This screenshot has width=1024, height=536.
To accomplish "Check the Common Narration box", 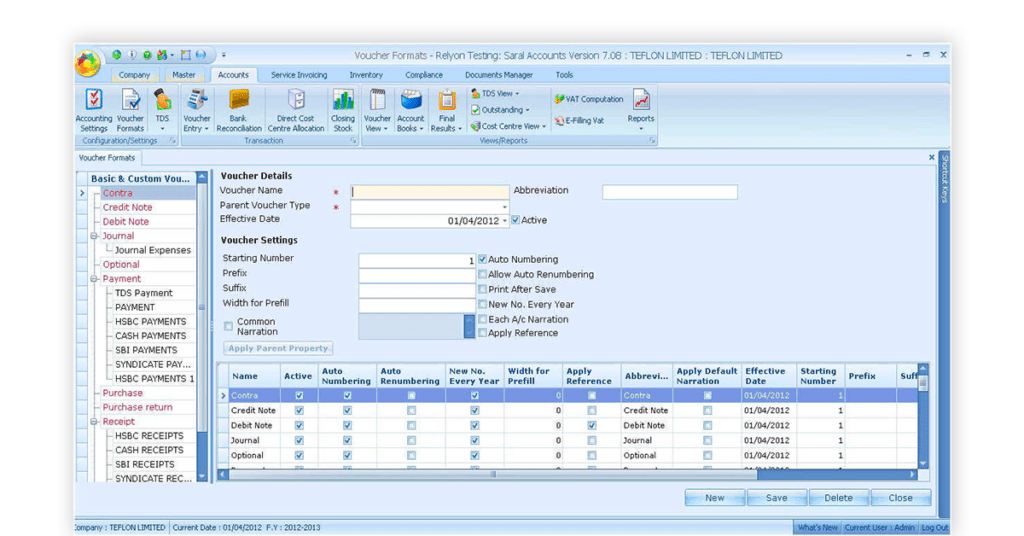I will click(x=229, y=326).
